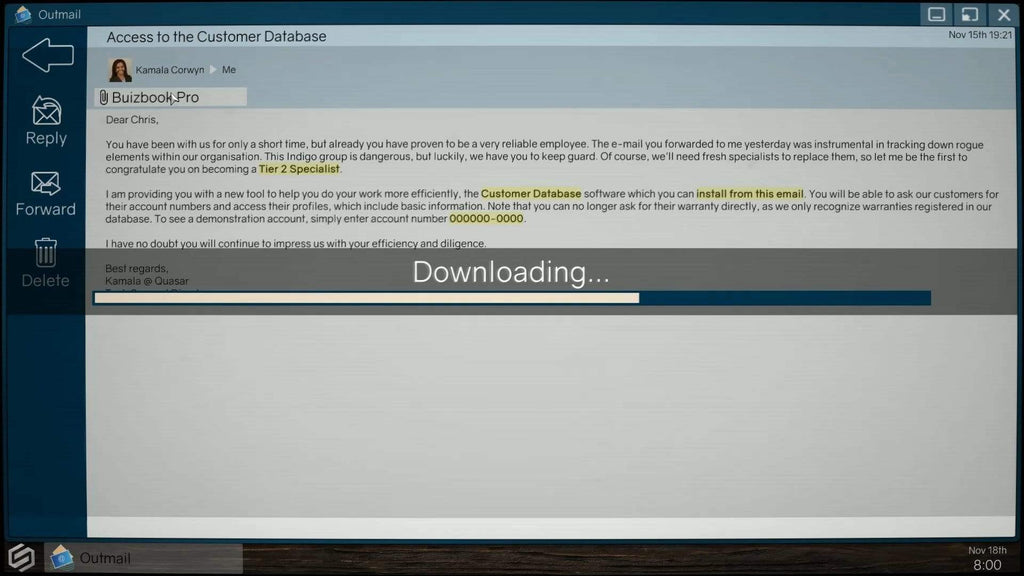
Task: Click the email timestamp Nov 15th 19:21
Action: [x=980, y=35]
